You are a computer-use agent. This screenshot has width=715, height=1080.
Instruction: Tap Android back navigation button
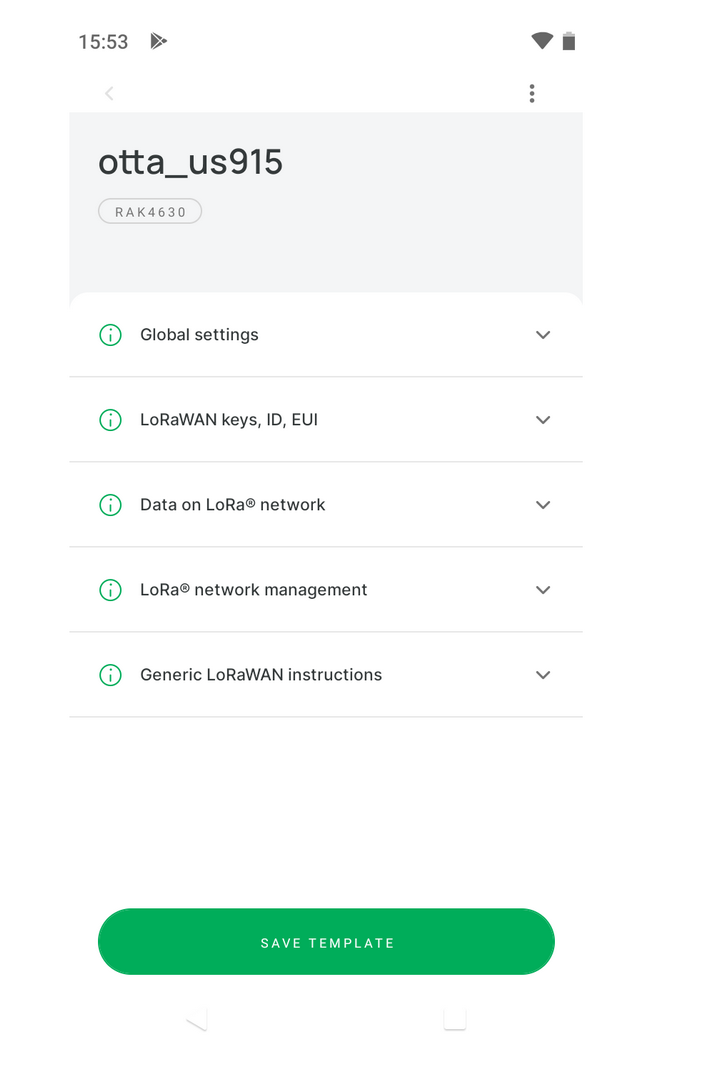pos(197,1019)
